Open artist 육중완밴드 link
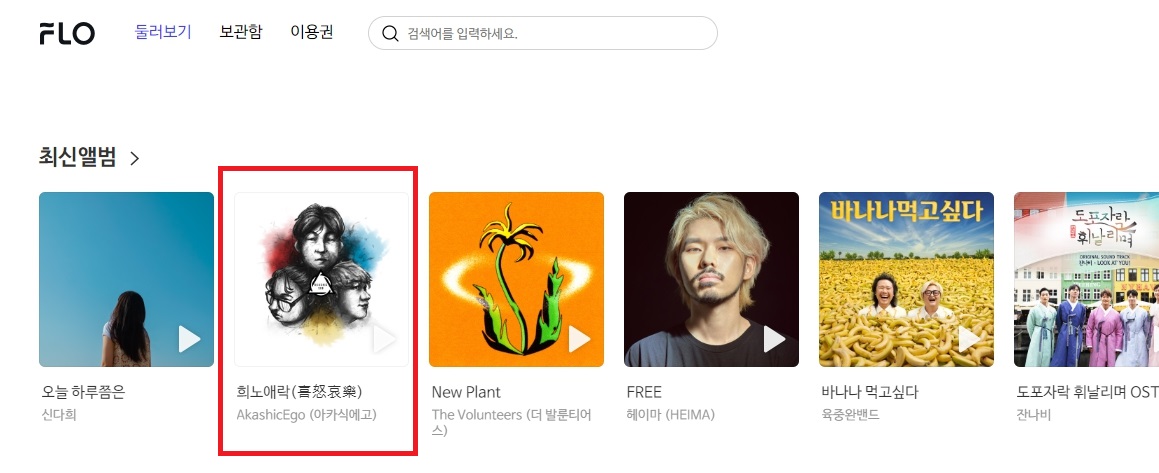Image resolution: width=1159 pixels, height=473 pixels. point(851,415)
